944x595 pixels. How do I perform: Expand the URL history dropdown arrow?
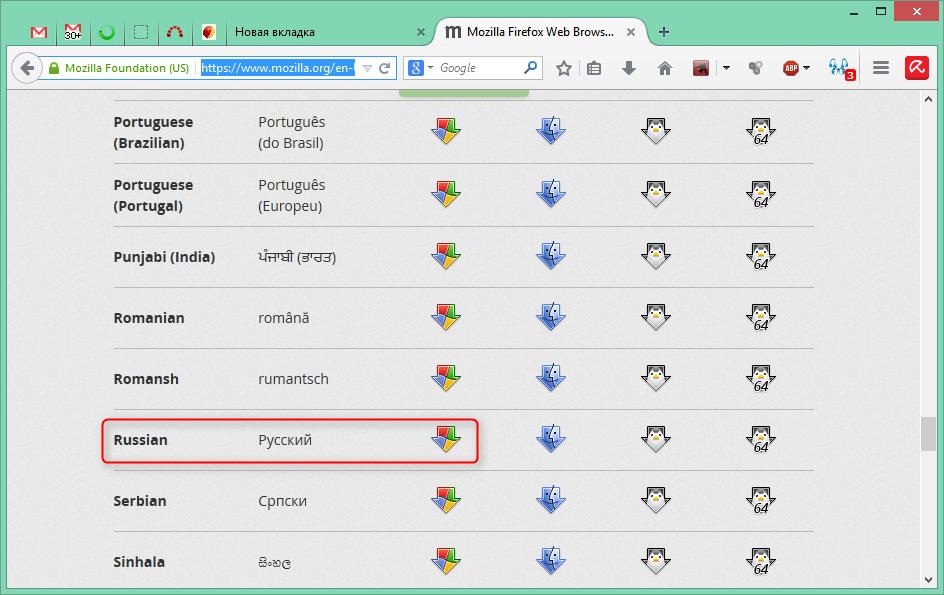point(367,68)
